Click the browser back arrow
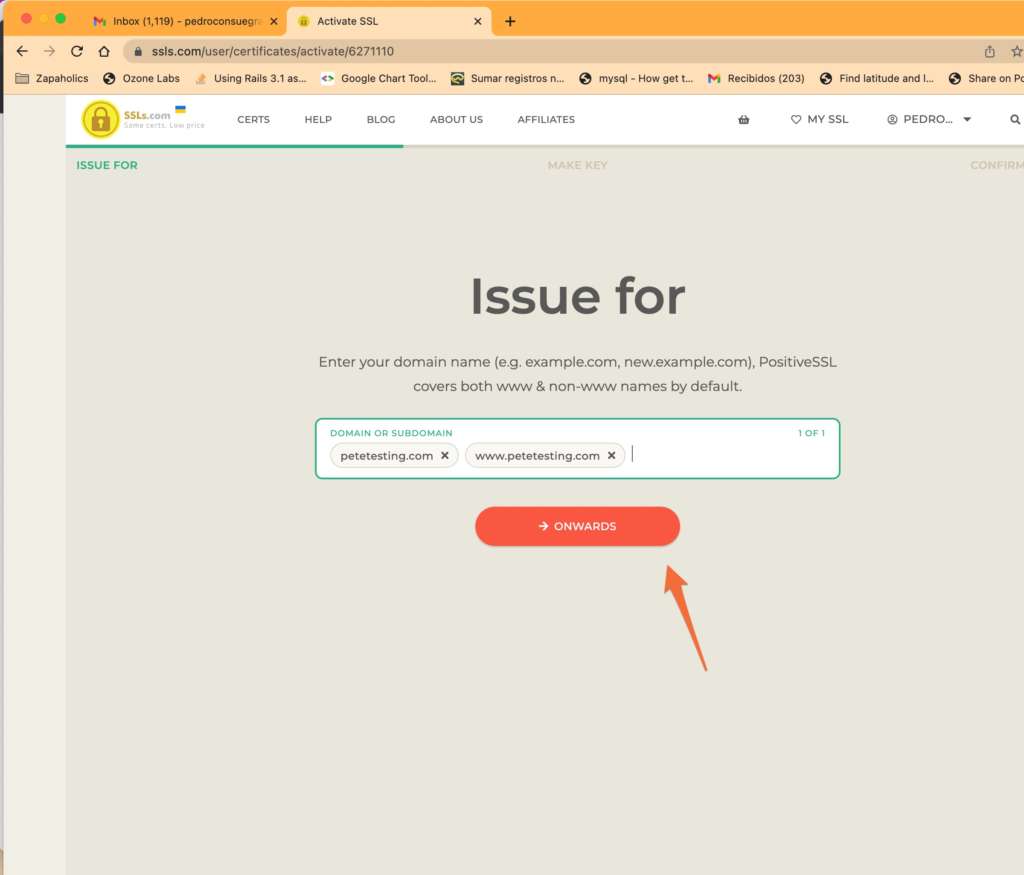This screenshot has height=875, width=1024. (22, 51)
